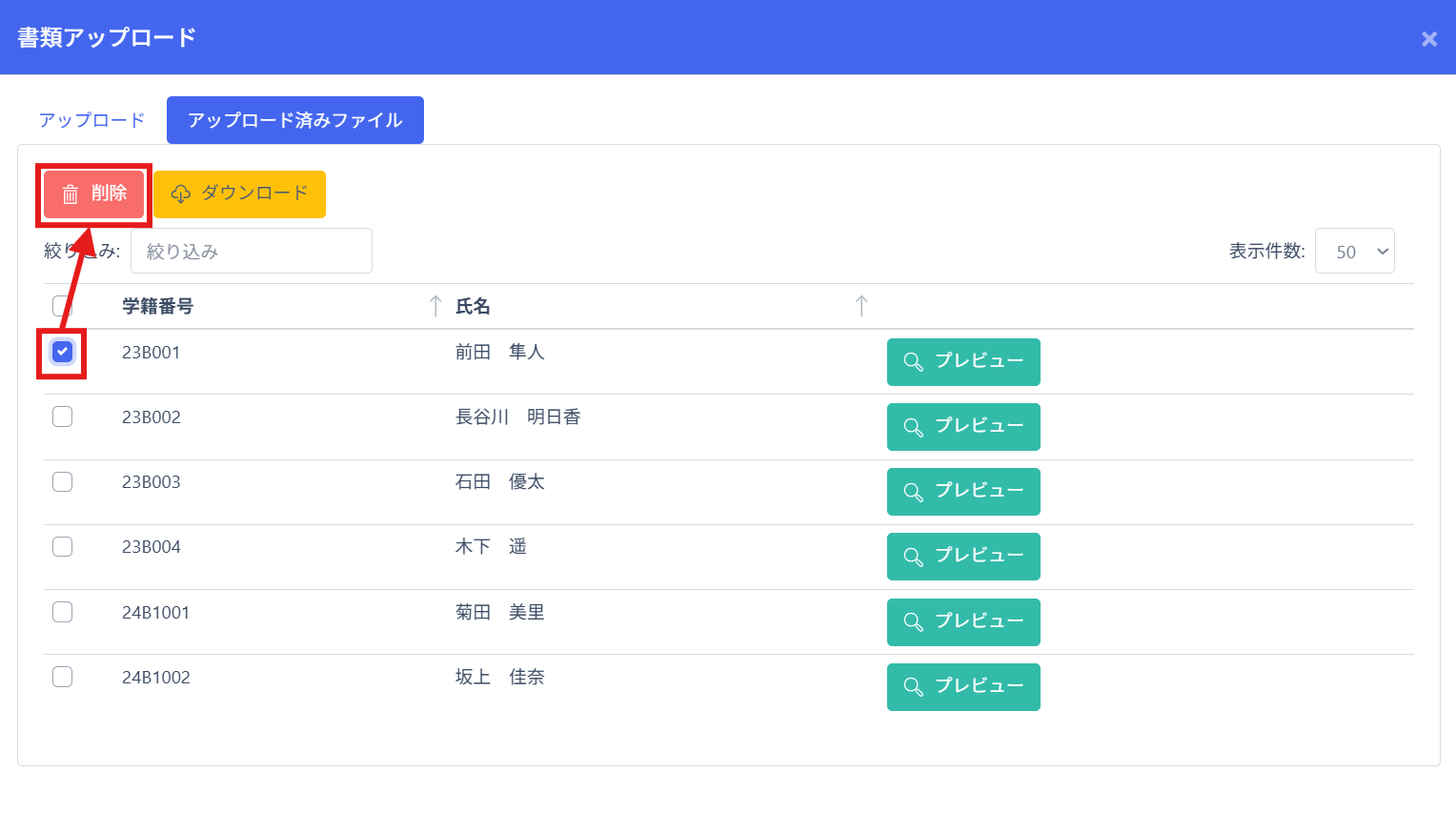Screen dimensions: 1456x813
Task: Close the 書類アップロード dialog with the X
Action: [x=1428, y=39]
